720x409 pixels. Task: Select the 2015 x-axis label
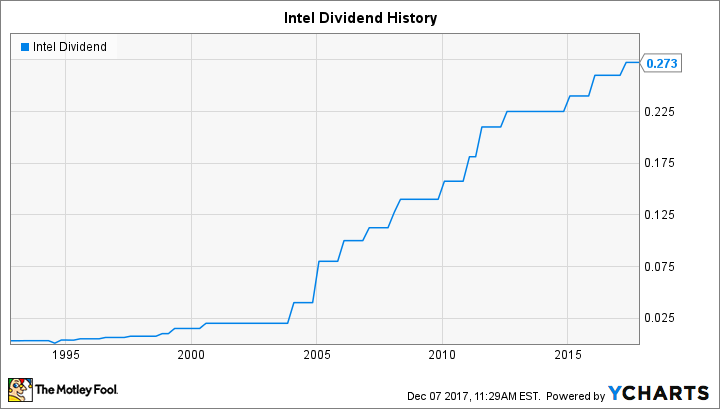tap(567, 354)
